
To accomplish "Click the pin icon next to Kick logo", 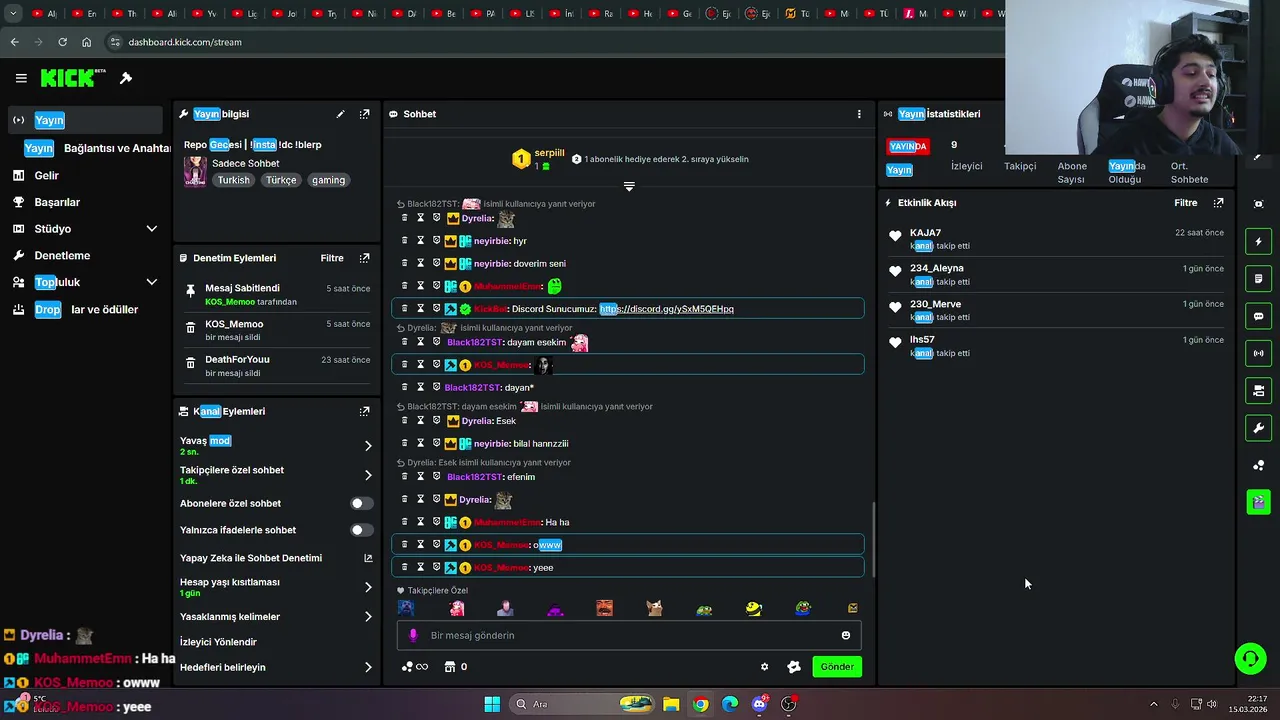I will (126, 78).
